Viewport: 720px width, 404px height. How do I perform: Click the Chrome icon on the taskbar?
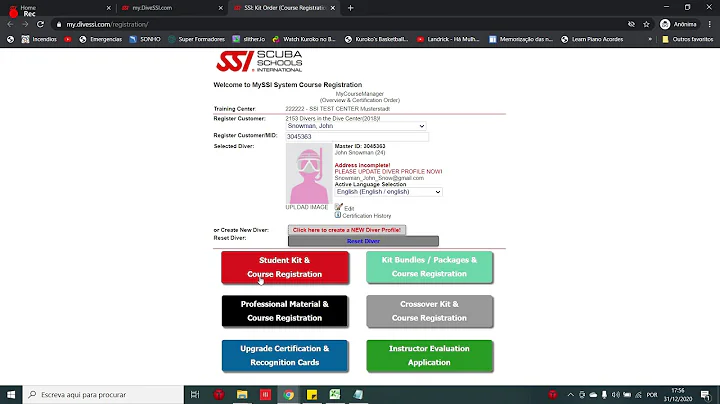pos(288,395)
